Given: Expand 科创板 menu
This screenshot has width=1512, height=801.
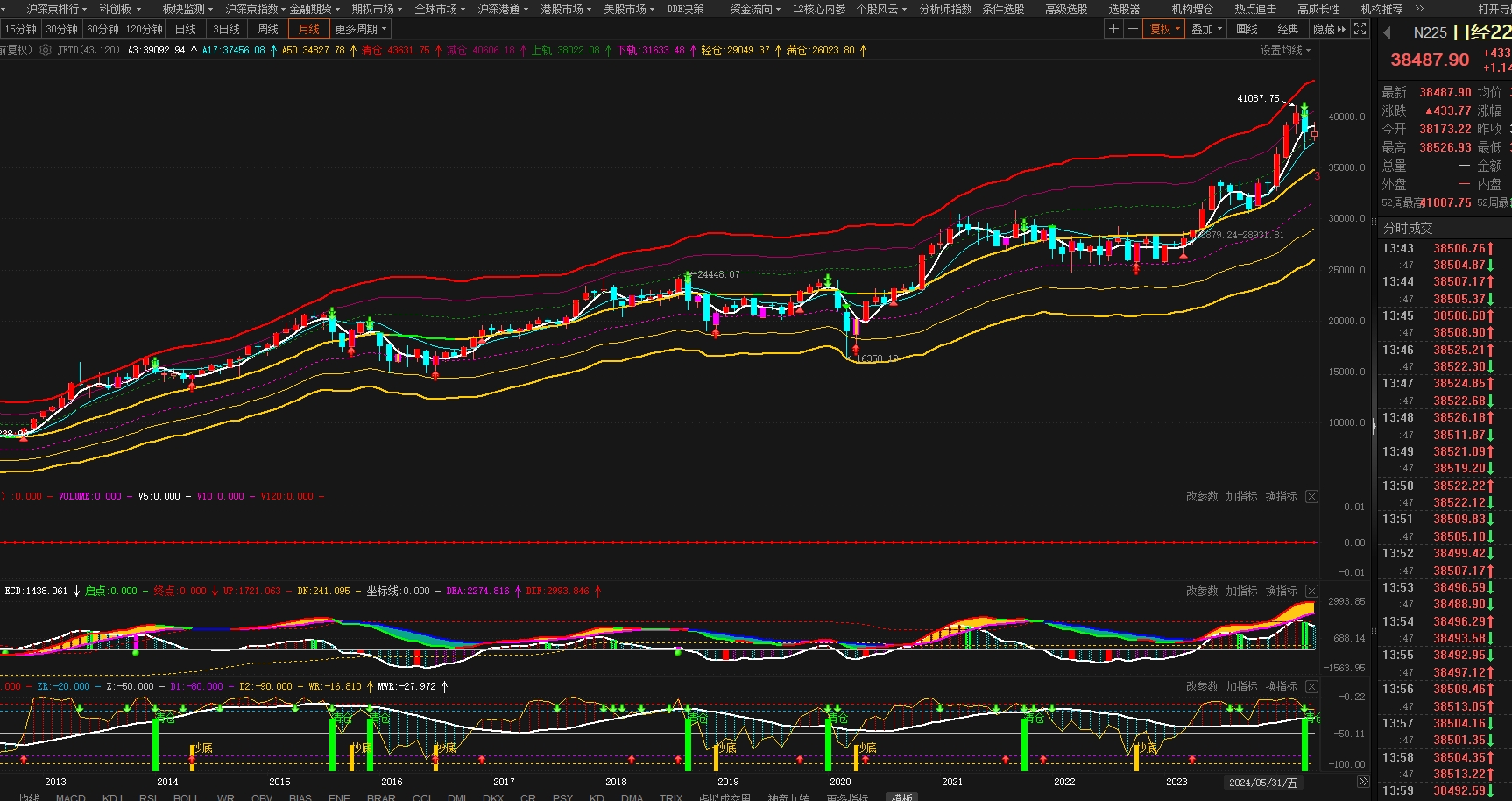Looking at the screenshot, I should coord(120,9).
